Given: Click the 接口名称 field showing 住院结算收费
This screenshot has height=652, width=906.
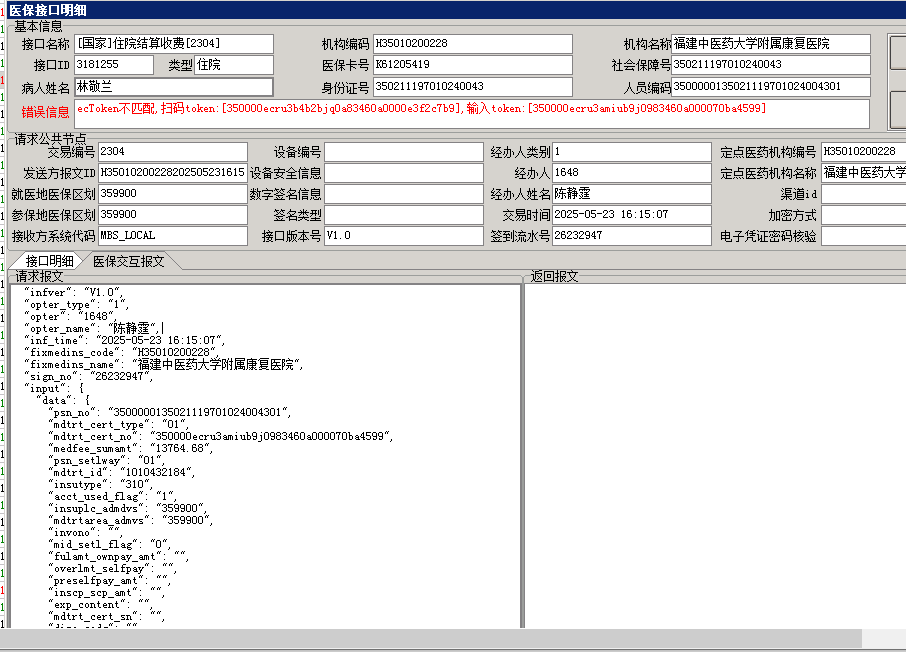Looking at the screenshot, I should point(174,44).
